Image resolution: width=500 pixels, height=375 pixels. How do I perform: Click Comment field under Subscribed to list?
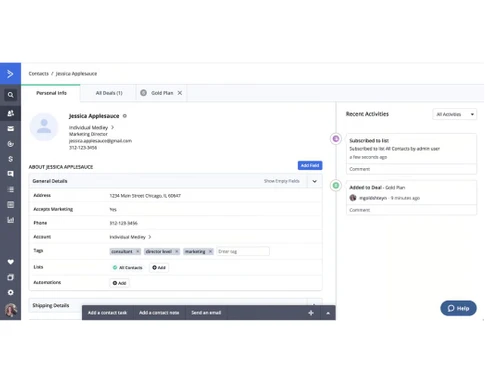[411, 169]
